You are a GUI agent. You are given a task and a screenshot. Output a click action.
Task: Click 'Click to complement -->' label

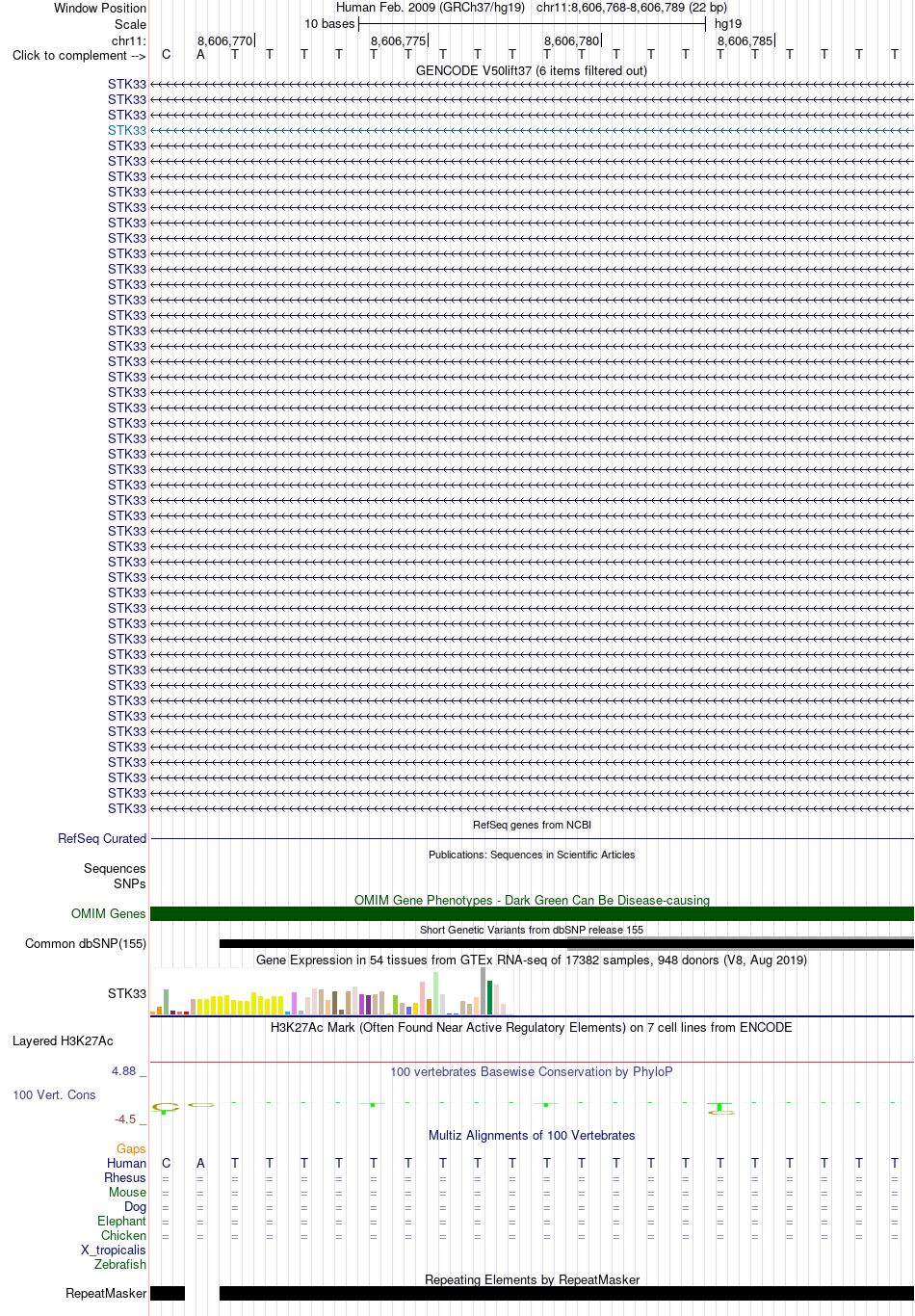[79, 55]
